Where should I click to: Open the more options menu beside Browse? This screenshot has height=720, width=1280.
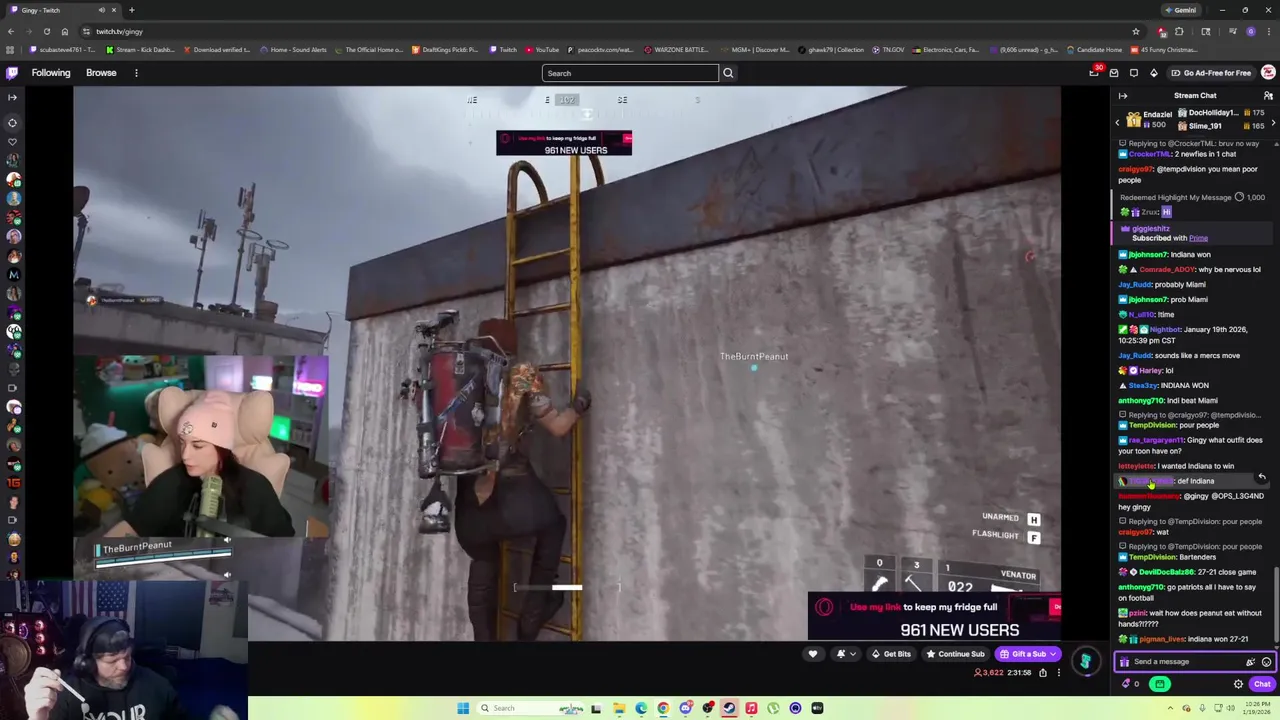(136, 73)
